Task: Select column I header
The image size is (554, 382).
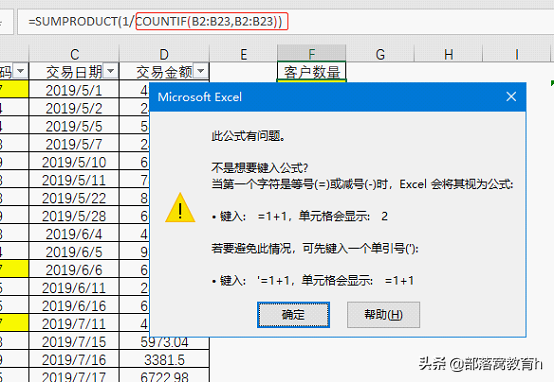Action: point(517,54)
